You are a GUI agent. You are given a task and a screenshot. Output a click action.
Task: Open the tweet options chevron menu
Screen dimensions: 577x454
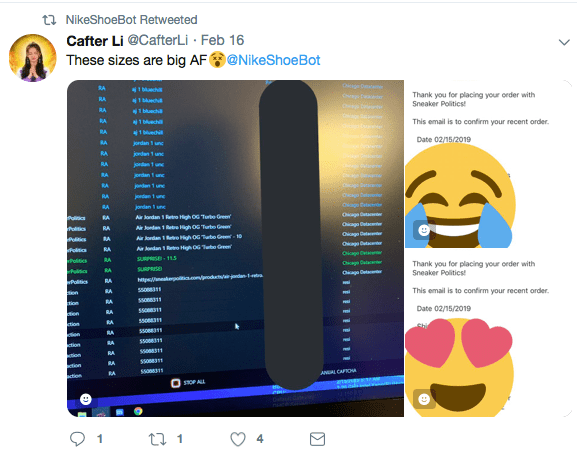pos(564,42)
